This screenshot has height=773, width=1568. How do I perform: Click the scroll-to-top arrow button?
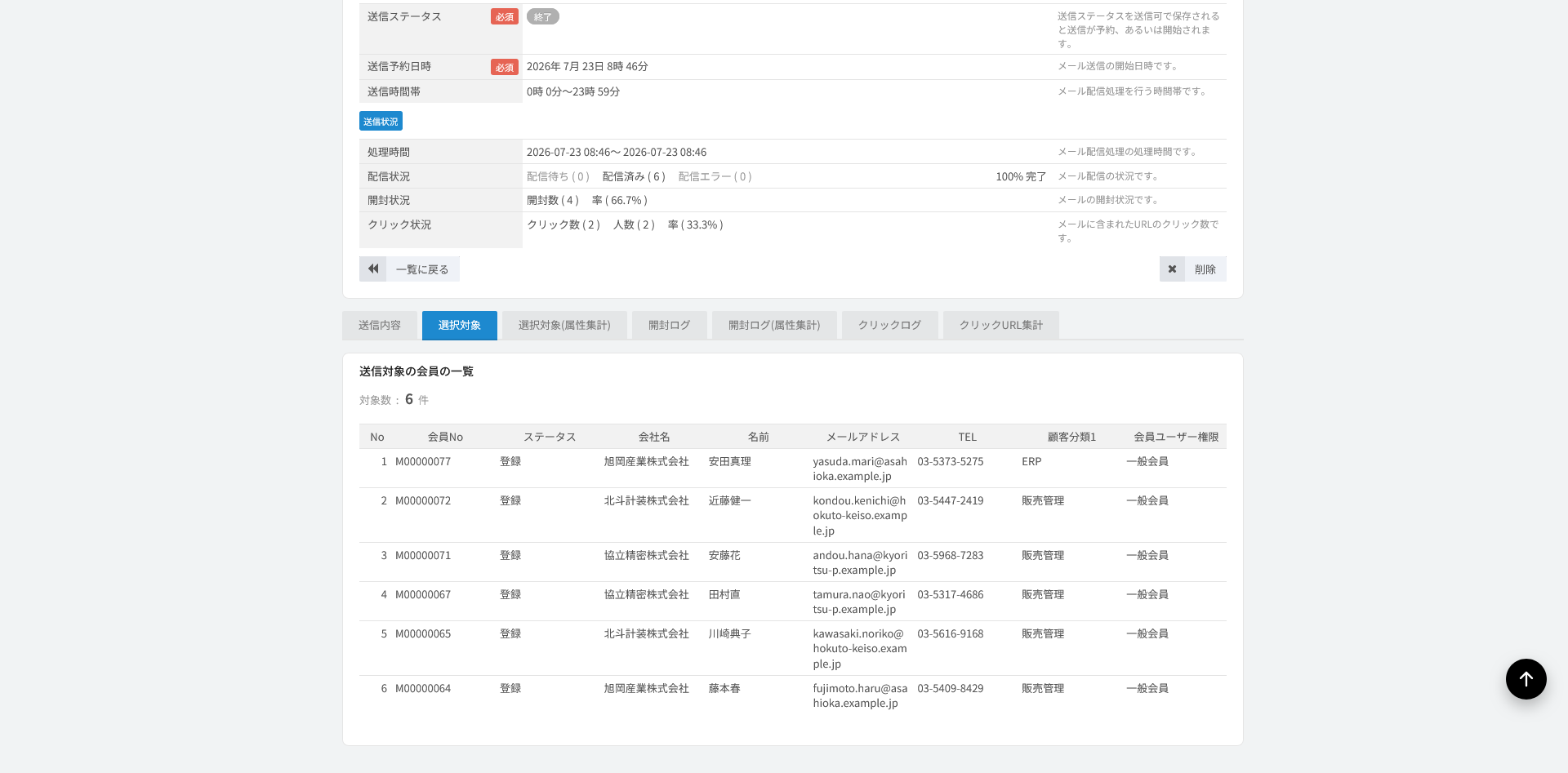(x=1526, y=678)
